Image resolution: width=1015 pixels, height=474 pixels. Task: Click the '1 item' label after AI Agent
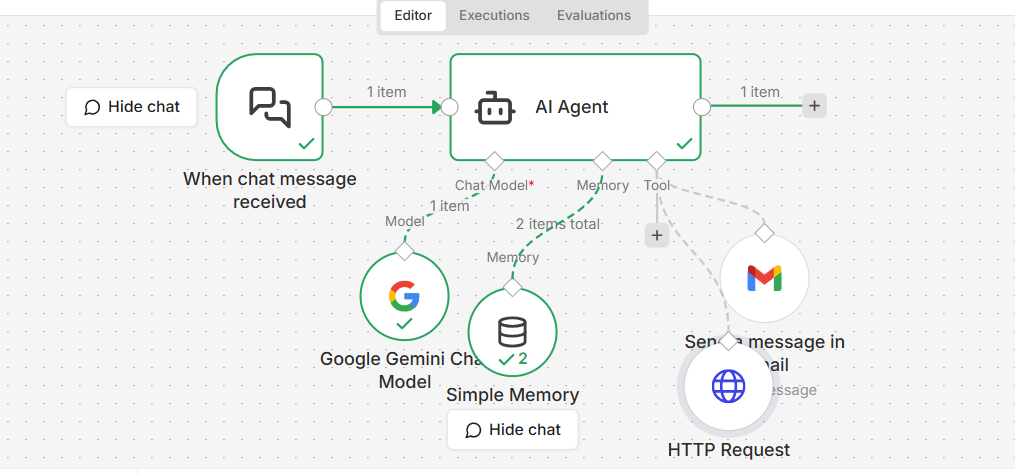pyautogui.click(x=760, y=92)
